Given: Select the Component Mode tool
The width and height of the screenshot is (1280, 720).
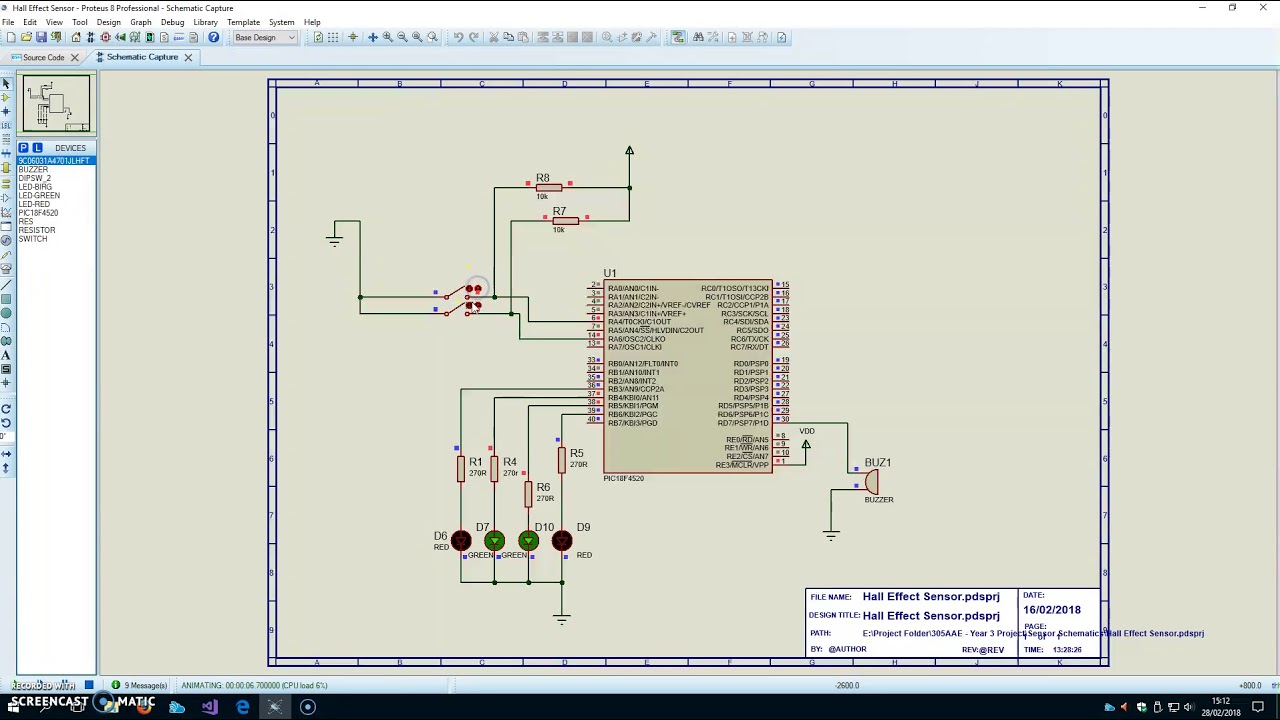Looking at the screenshot, I should point(6,97).
